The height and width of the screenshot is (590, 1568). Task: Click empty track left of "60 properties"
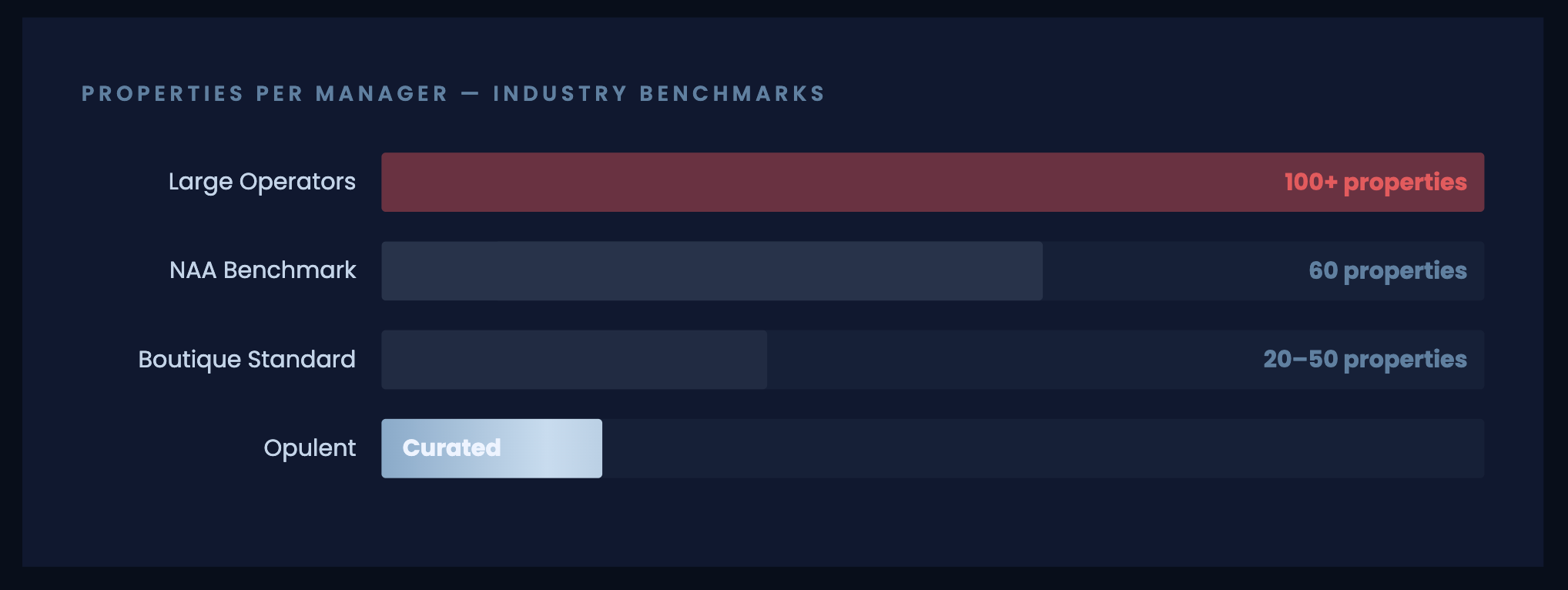1171,271
